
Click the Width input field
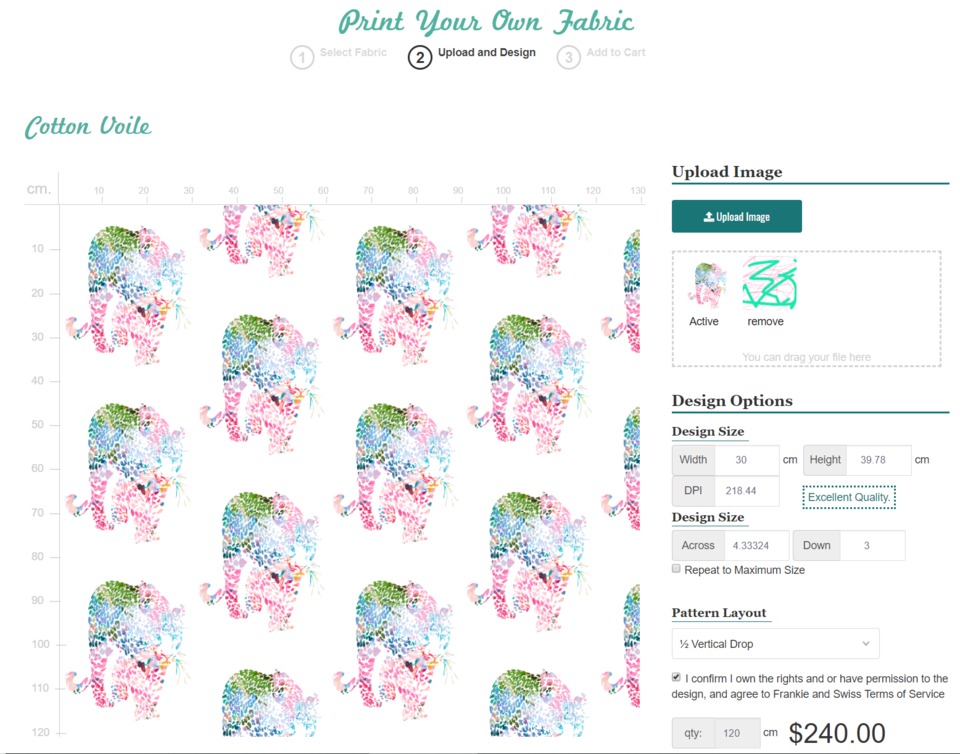747,460
